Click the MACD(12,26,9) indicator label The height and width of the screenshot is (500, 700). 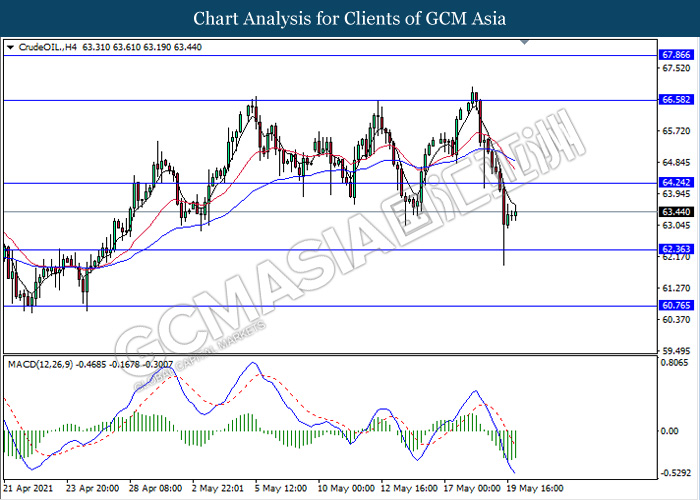pyautogui.click(x=41, y=365)
